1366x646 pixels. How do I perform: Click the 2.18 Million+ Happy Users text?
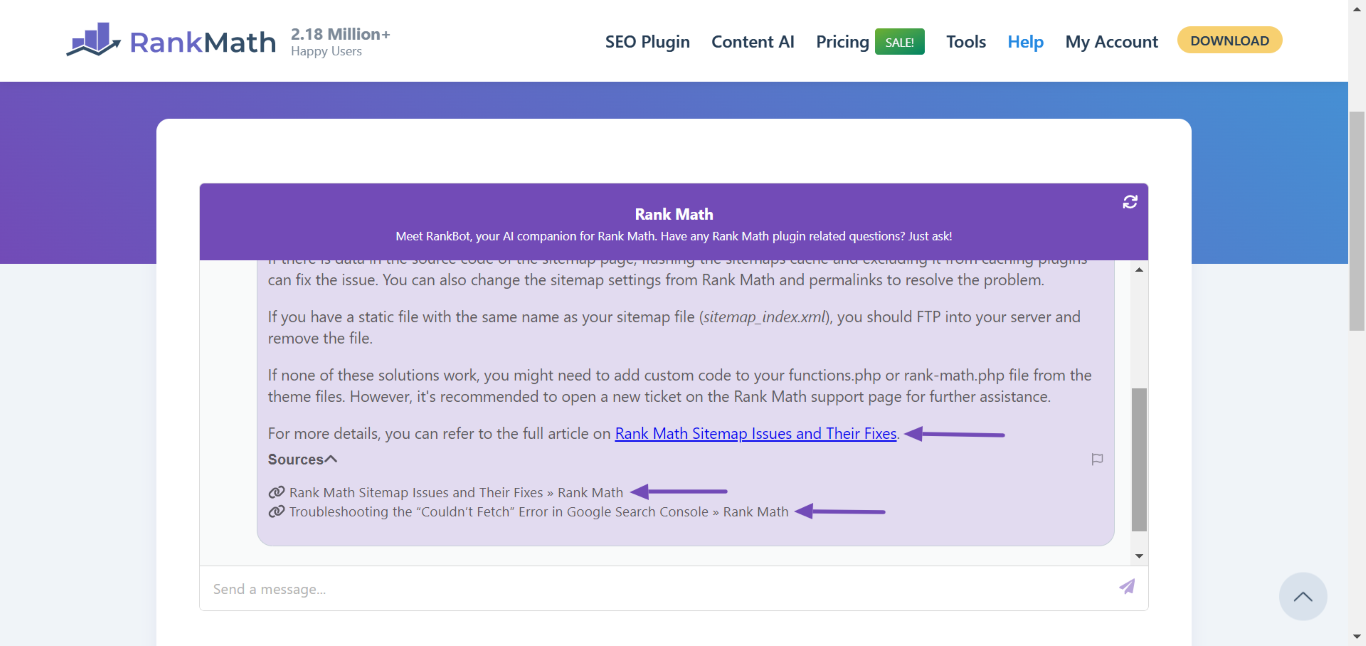[340, 41]
